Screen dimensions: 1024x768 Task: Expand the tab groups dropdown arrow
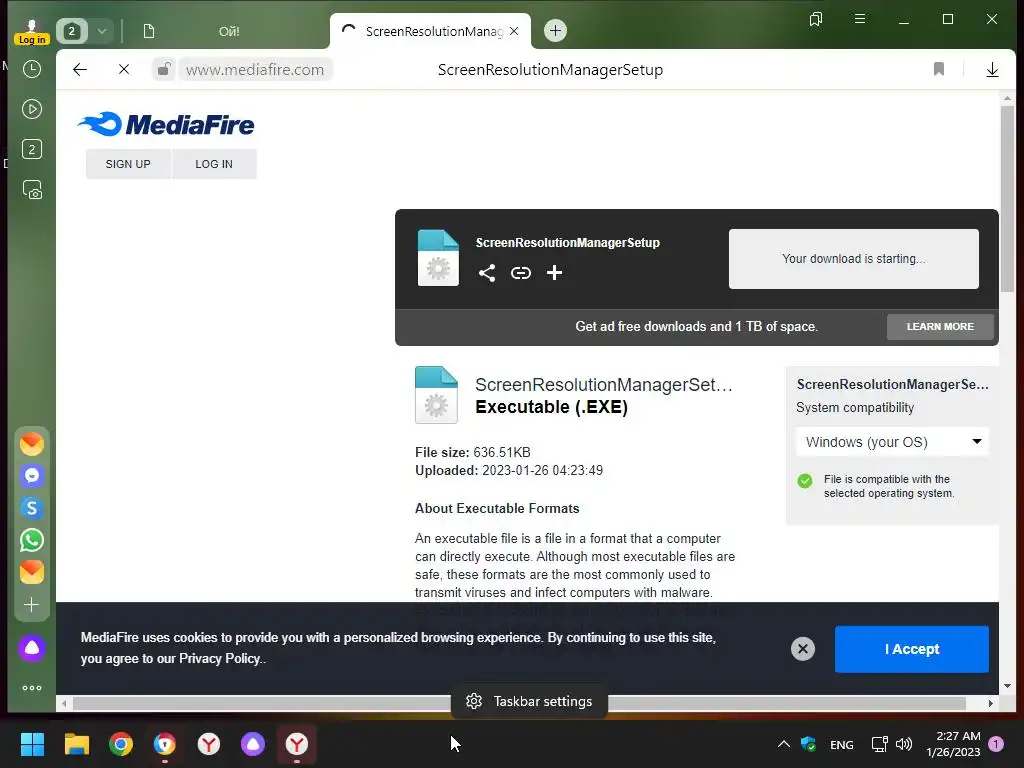click(x=102, y=31)
